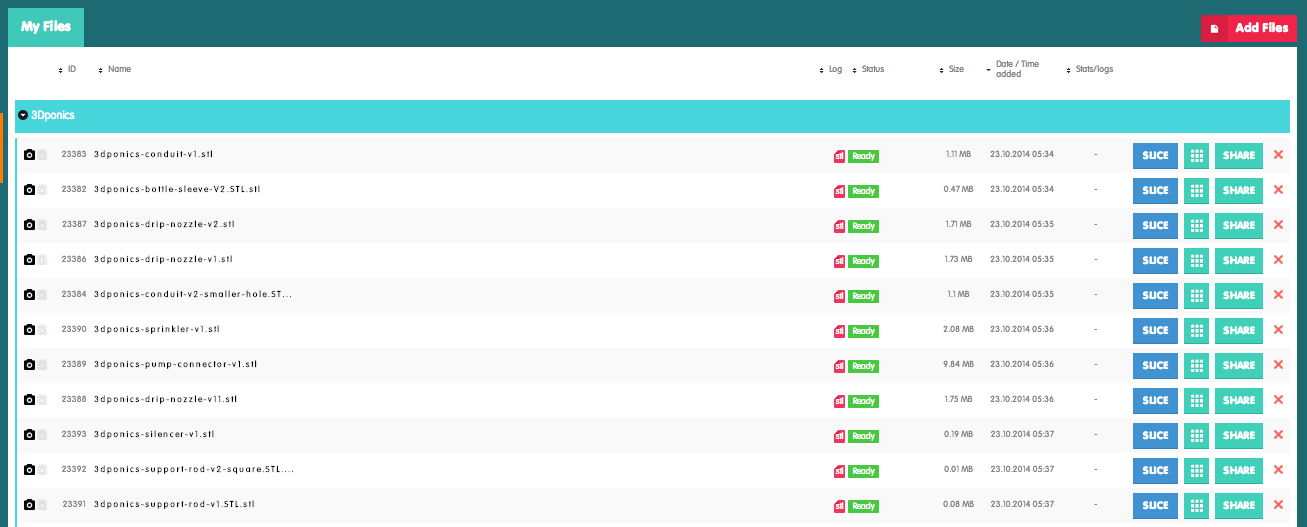Sort by the Stats/logs column
This screenshot has width=1307, height=527.
[x=1090, y=69]
